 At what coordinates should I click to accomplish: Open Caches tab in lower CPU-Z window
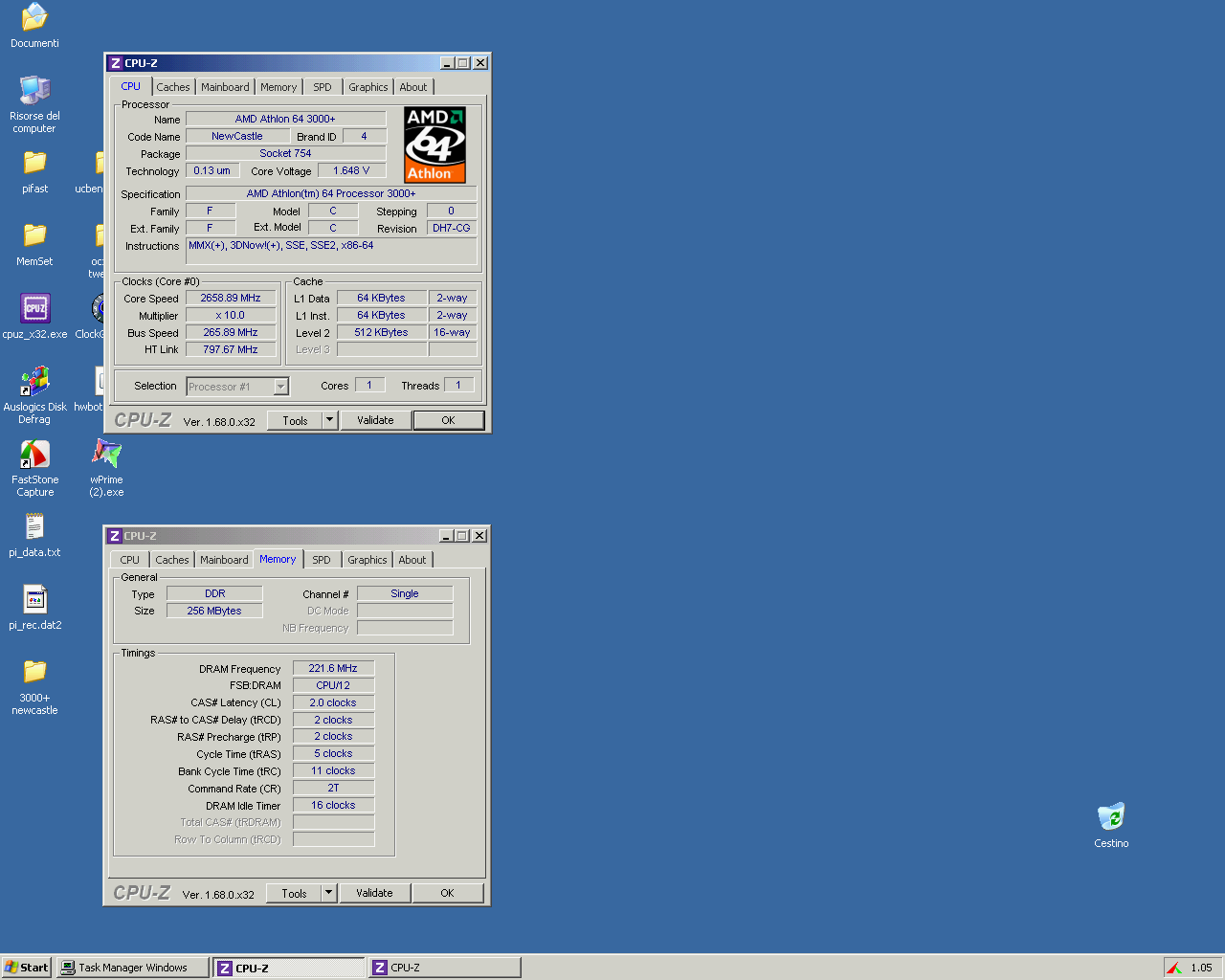[x=172, y=560]
